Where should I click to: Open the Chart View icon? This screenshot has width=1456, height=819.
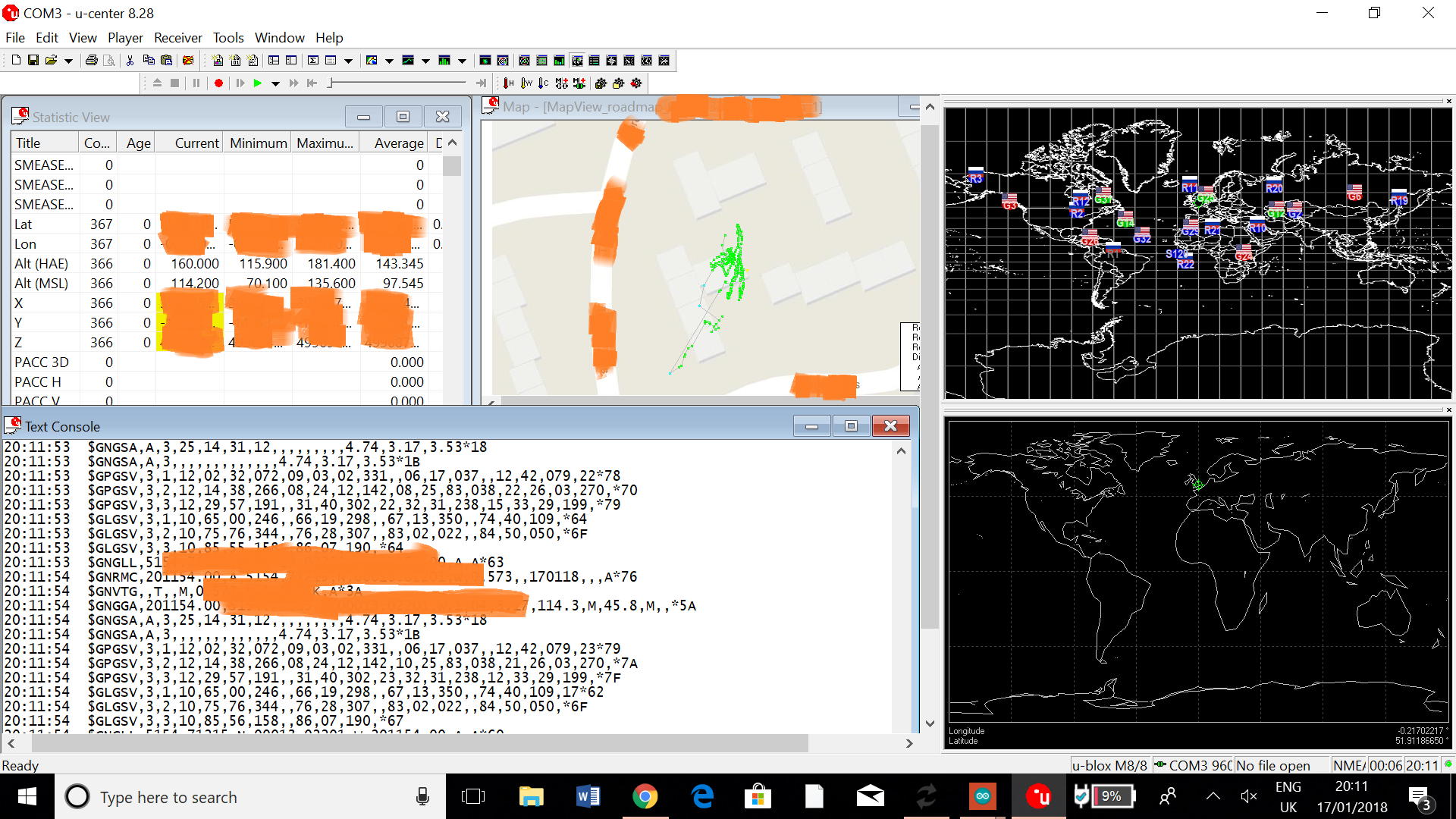pyautogui.click(x=408, y=60)
